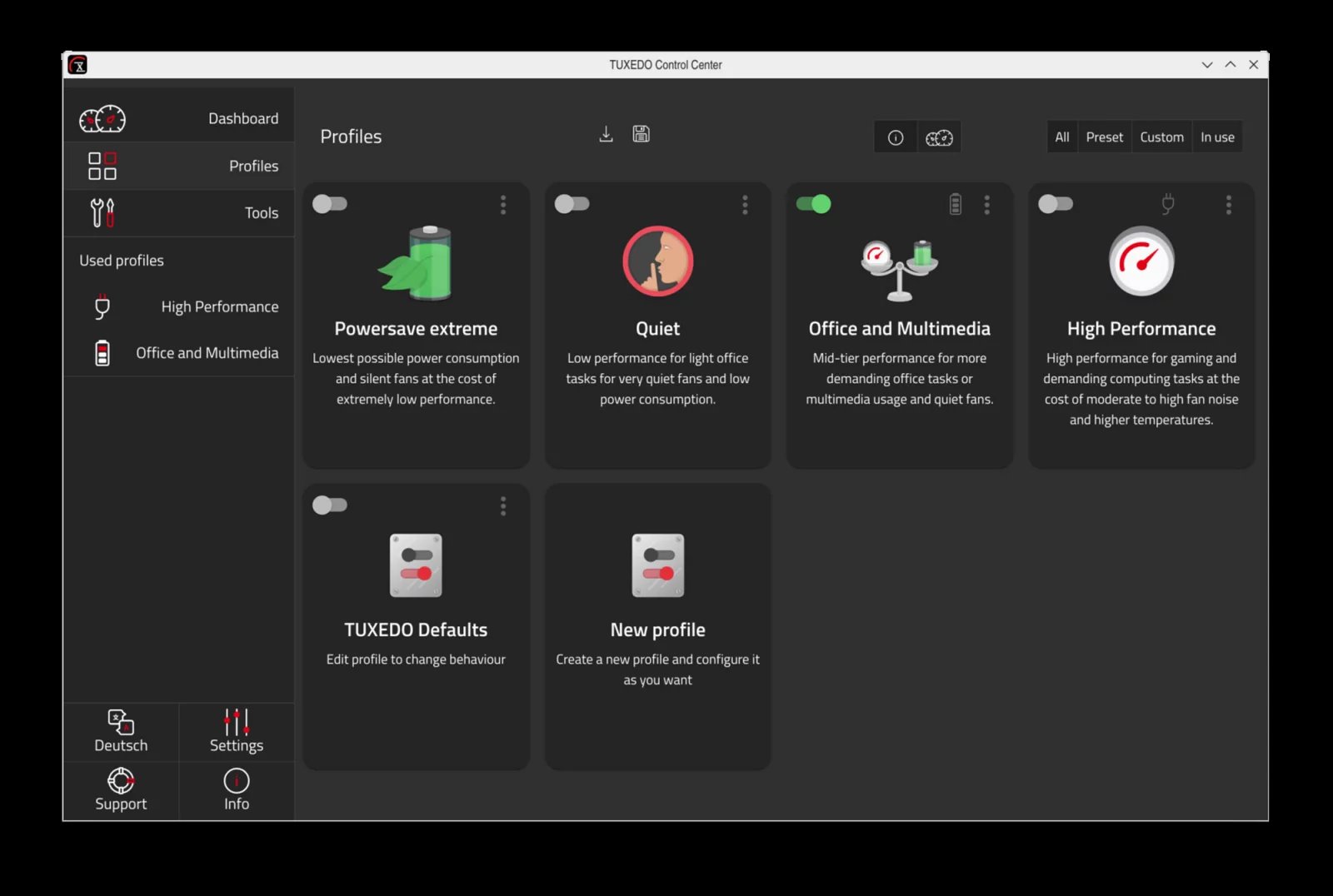Click the plug icon beside High Performance in Used profiles
The image size is (1333, 896).
(x=102, y=306)
